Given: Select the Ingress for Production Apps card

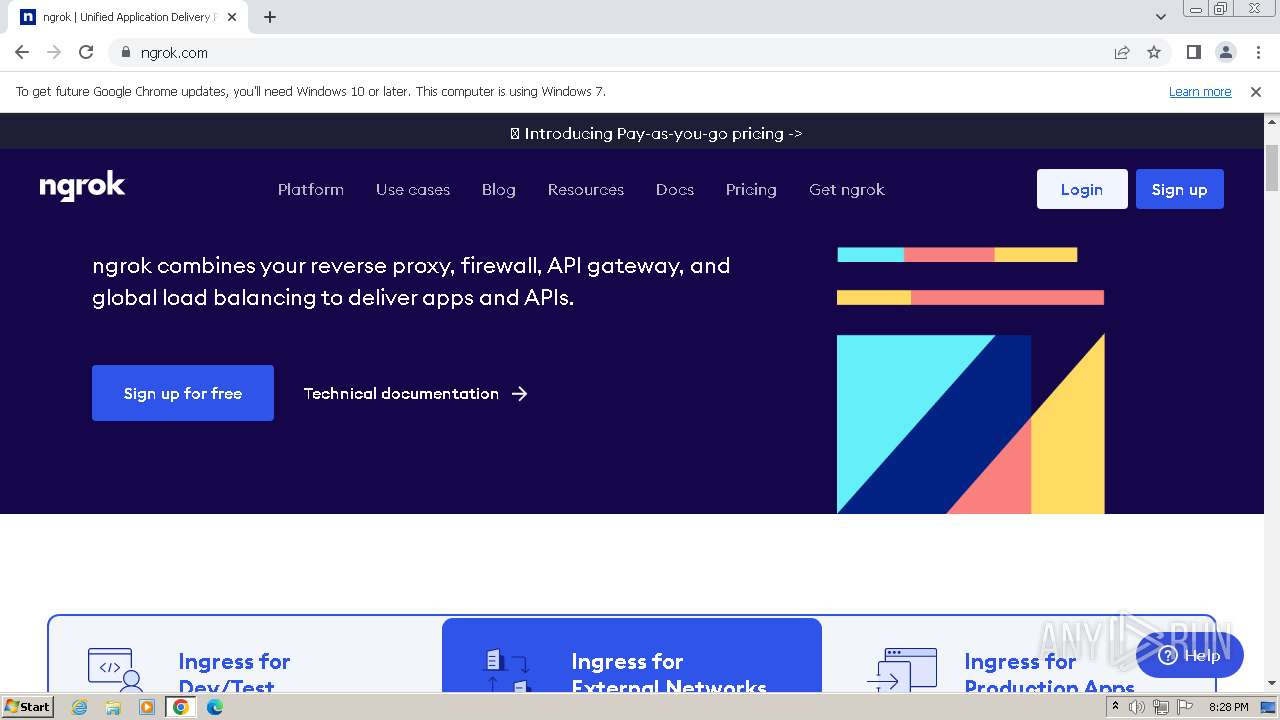Looking at the screenshot, I should (1018, 655).
